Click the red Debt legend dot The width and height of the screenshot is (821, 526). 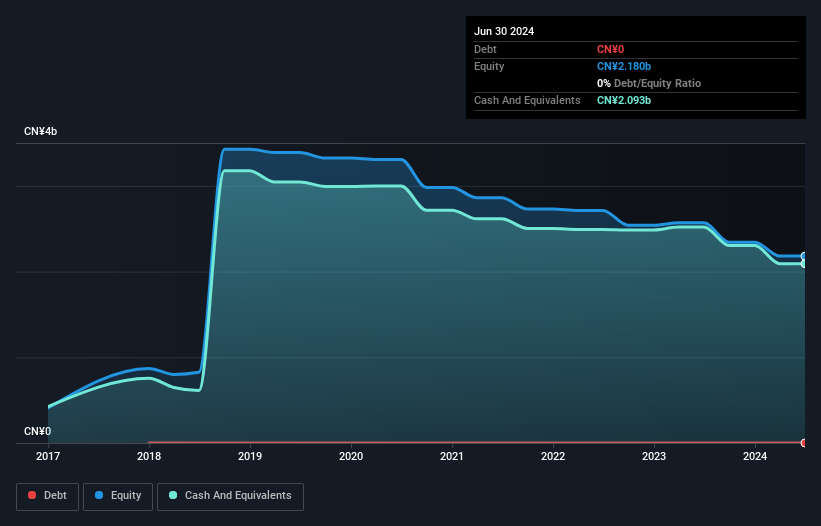(x=32, y=495)
